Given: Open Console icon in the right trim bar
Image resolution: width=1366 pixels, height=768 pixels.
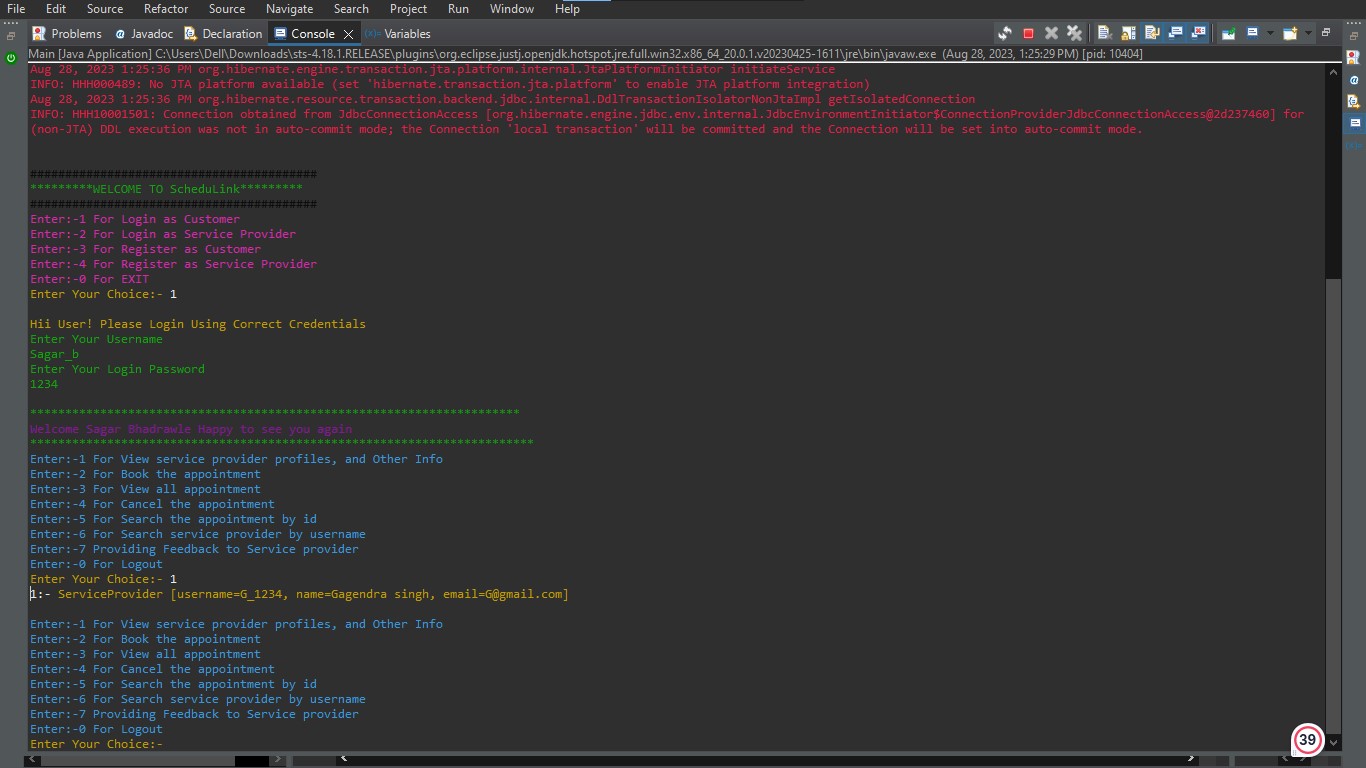Looking at the screenshot, I should [1354, 123].
